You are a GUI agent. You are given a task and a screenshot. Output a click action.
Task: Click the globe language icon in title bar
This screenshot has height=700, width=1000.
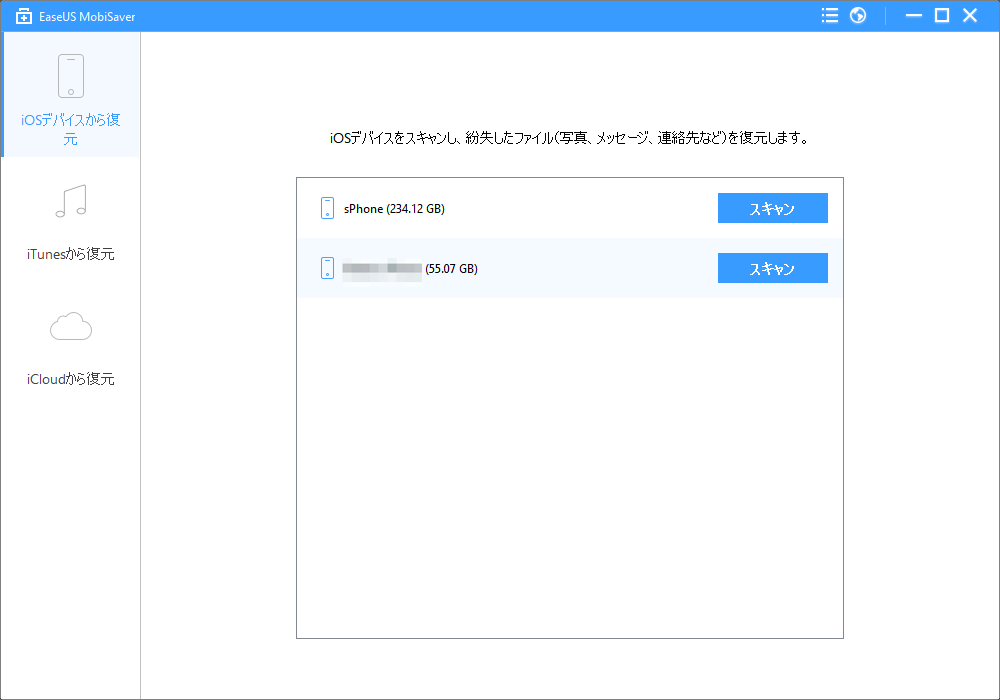(858, 15)
